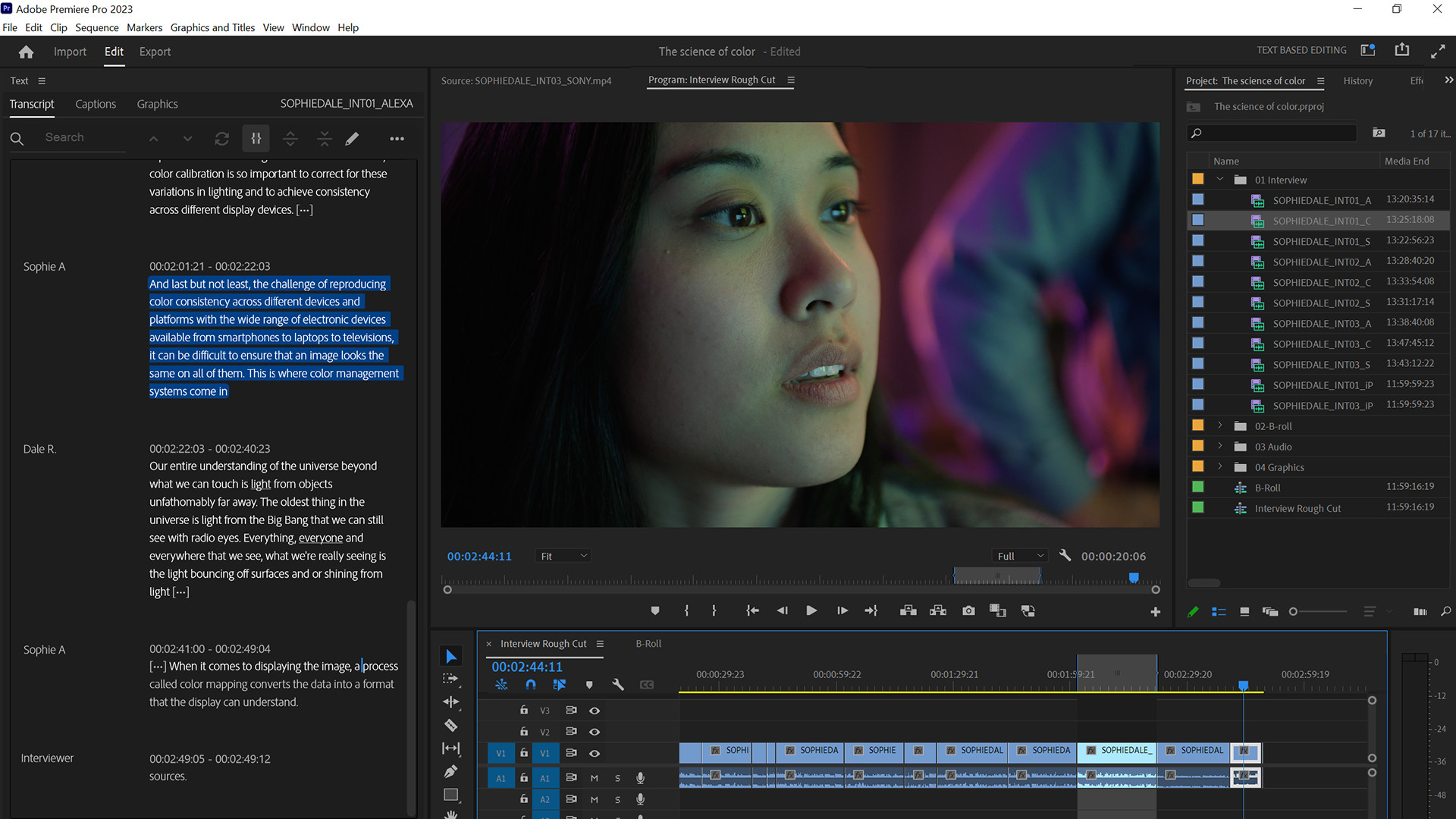Toggle V3 track visibility eye icon
The height and width of the screenshot is (819, 1456).
pyautogui.click(x=594, y=710)
